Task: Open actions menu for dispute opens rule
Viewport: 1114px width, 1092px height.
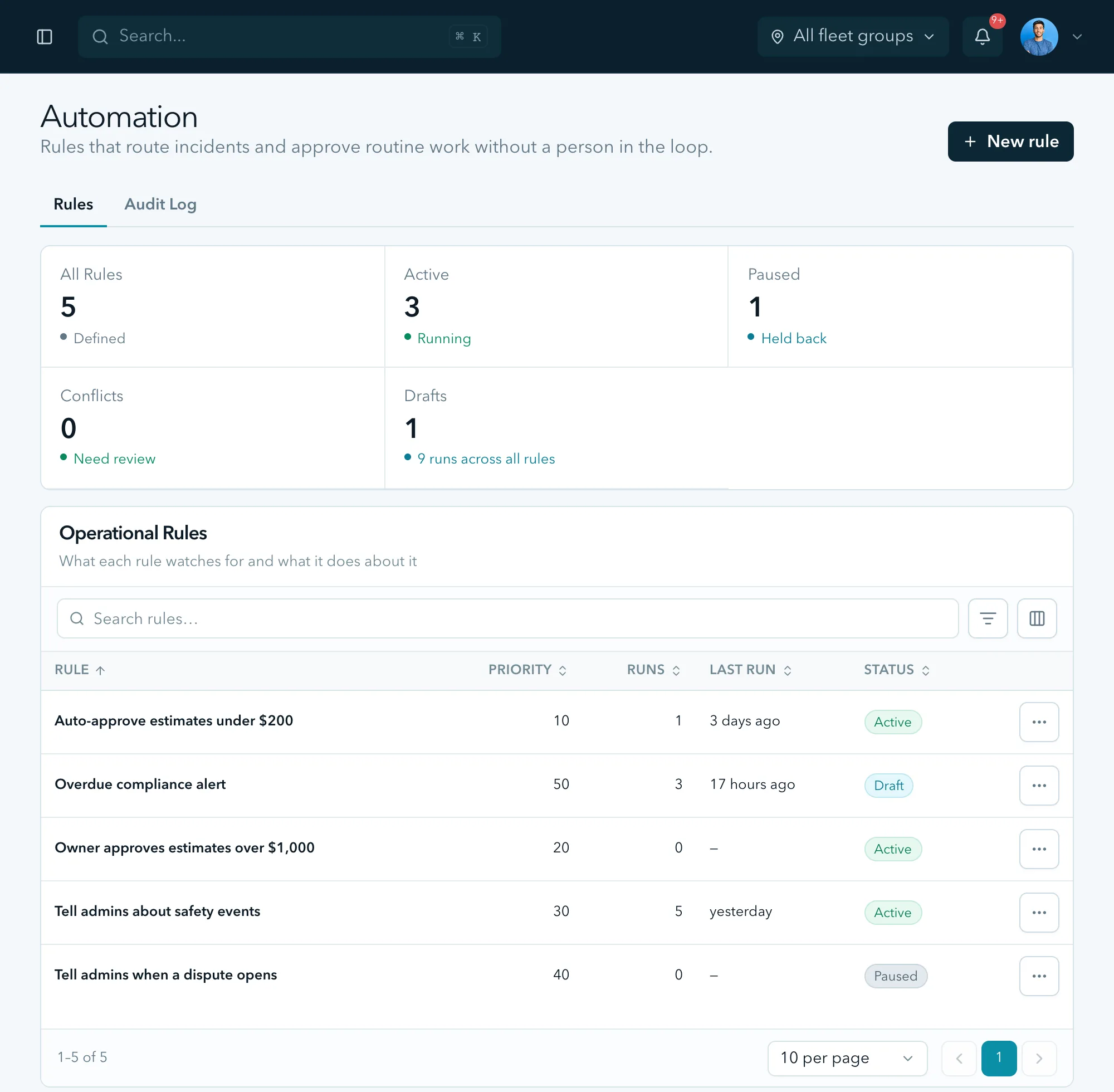Action: (x=1039, y=976)
